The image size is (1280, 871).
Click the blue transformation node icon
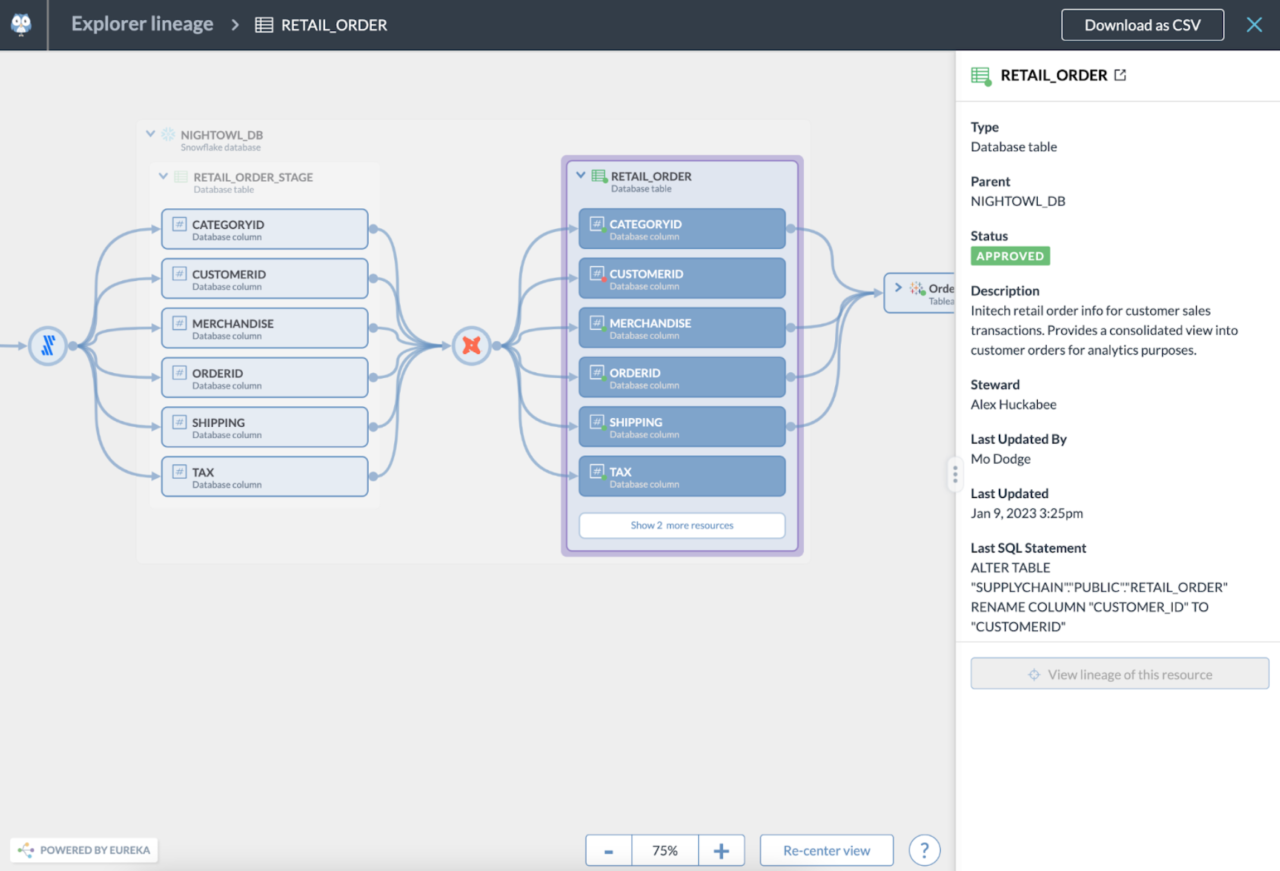(47, 346)
